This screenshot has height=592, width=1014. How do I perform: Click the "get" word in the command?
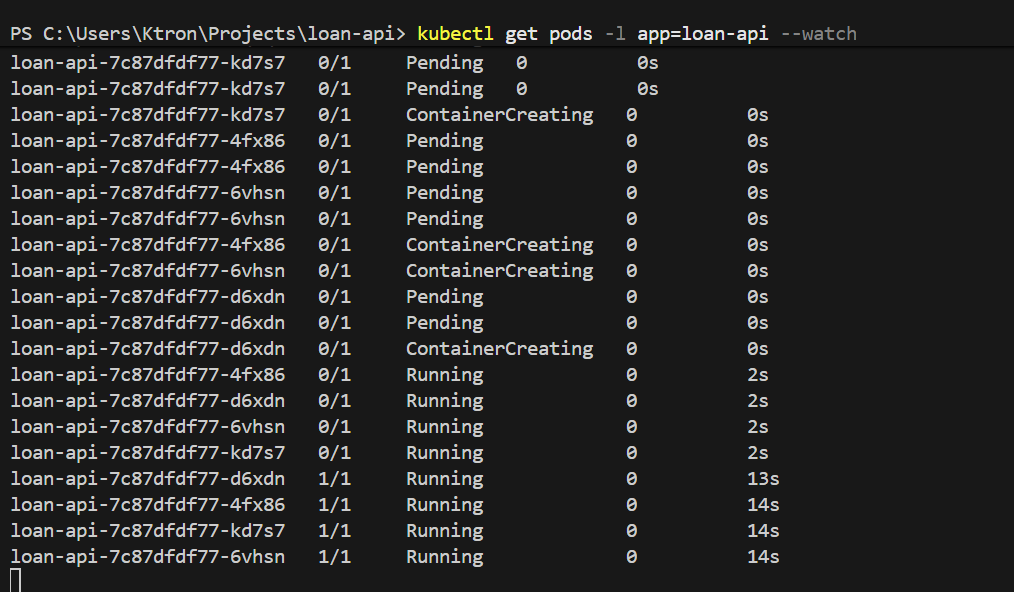tap(521, 34)
